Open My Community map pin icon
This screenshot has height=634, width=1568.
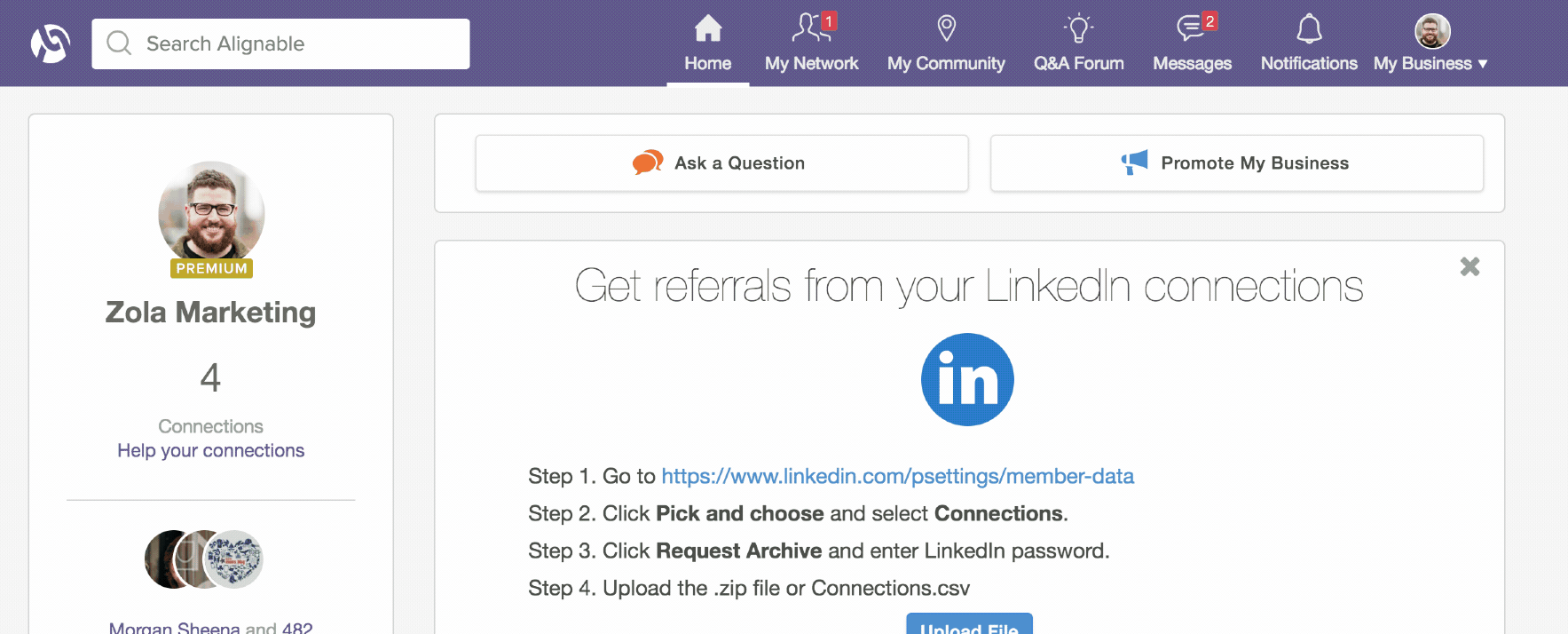(x=946, y=28)
